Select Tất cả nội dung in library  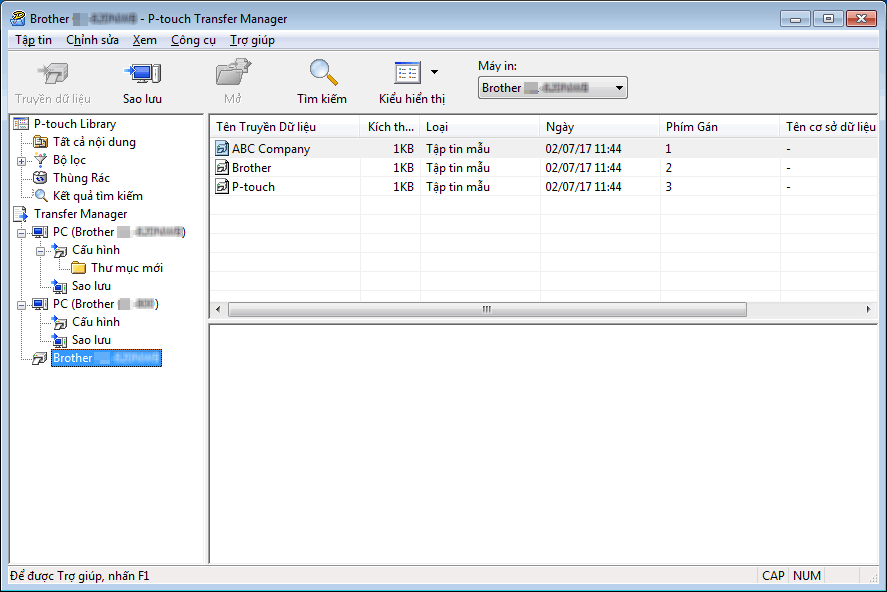94,142
